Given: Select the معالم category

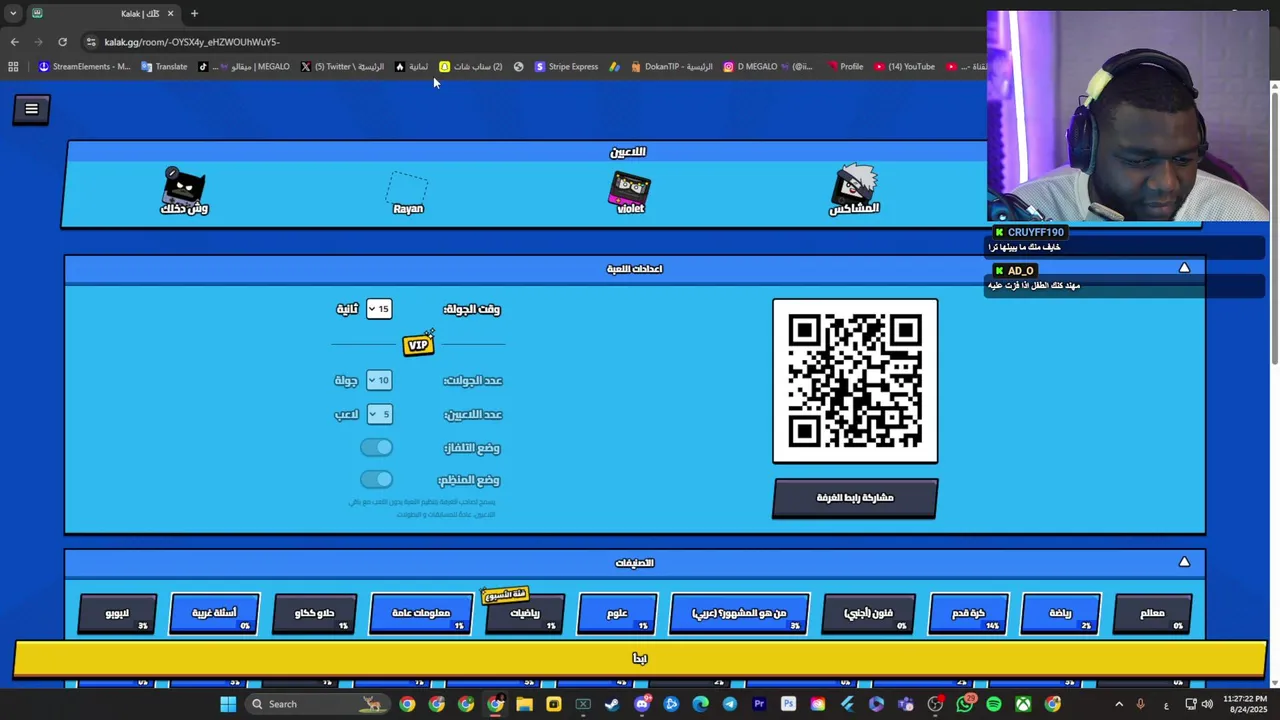Looking at the screenshot, I should click(1152, 613).
